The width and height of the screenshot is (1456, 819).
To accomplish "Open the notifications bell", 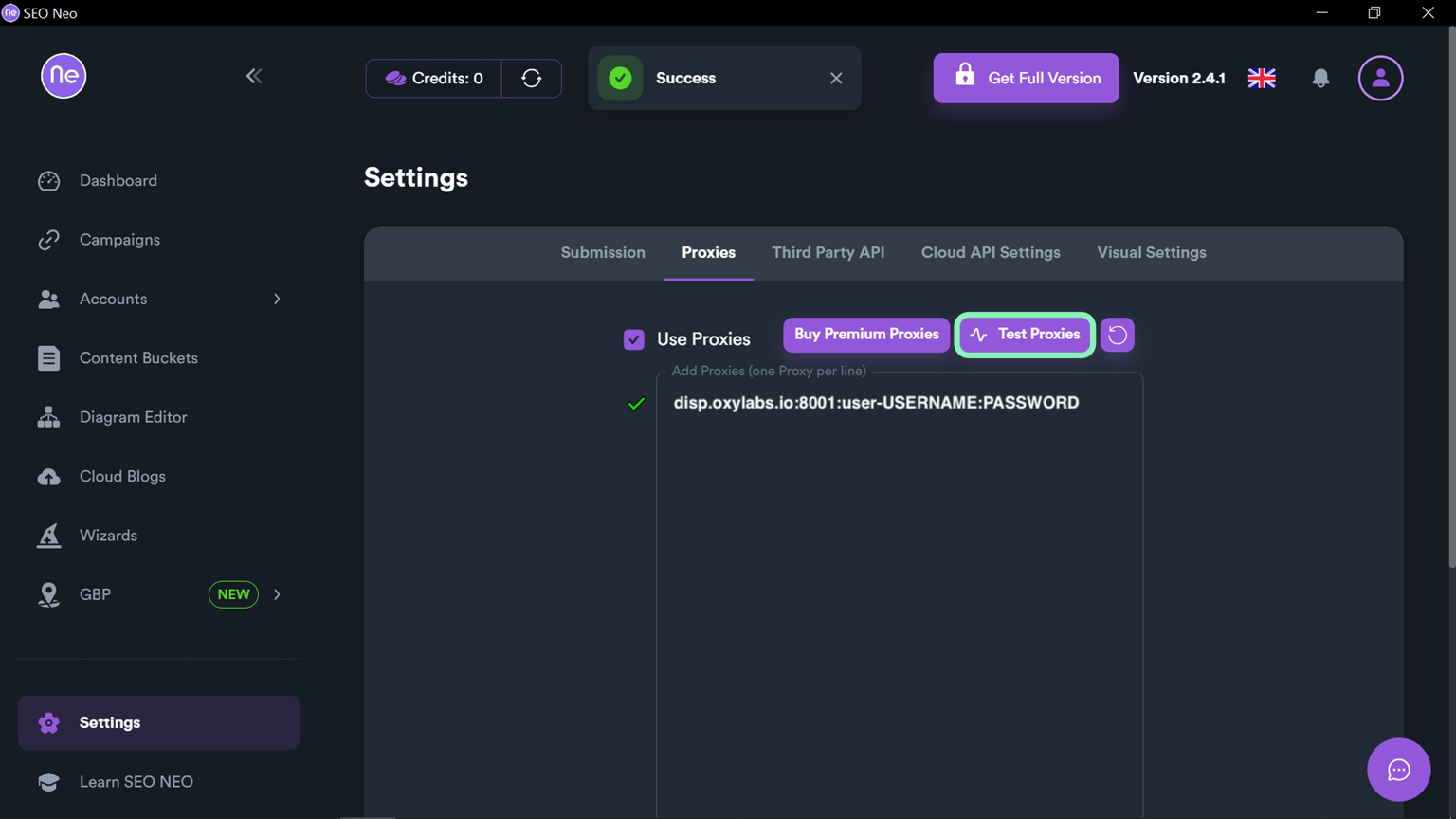I will [x=1320, y=79].
